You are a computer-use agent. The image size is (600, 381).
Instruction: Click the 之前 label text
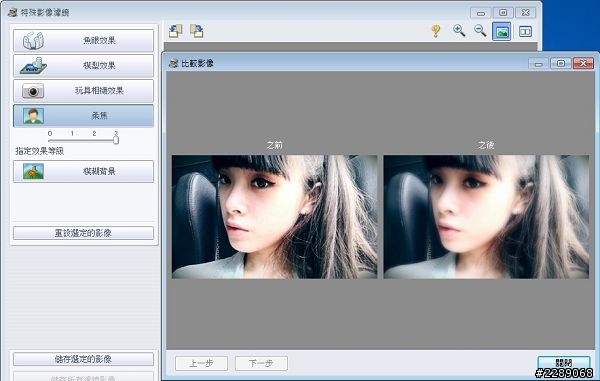click(274, 145)
